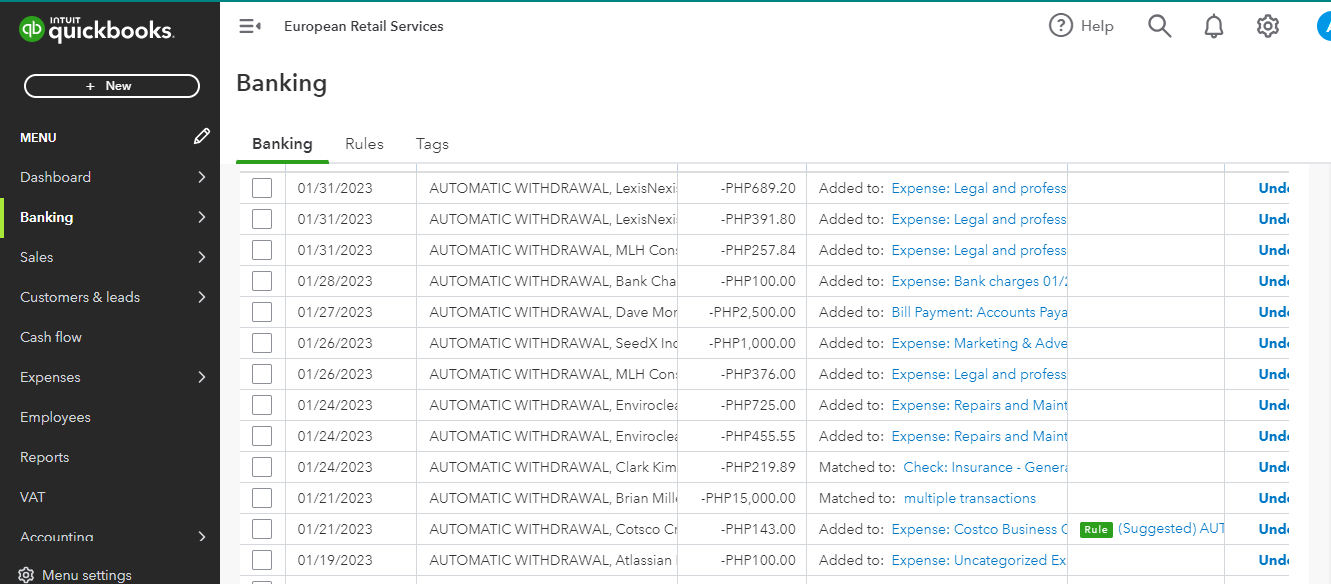
Task: Open the Tags tab
Action: point(432,144)
